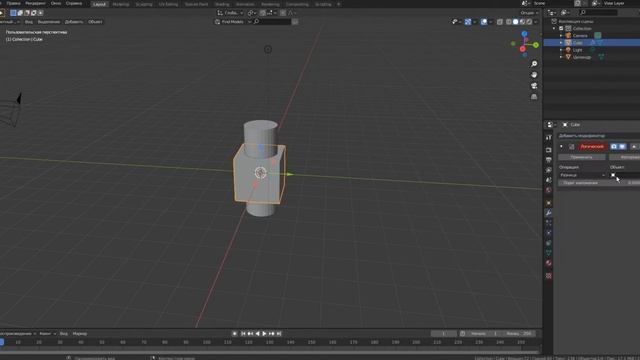Click the asset search field in viewport header
640x360 pixels.
[272, 22]
